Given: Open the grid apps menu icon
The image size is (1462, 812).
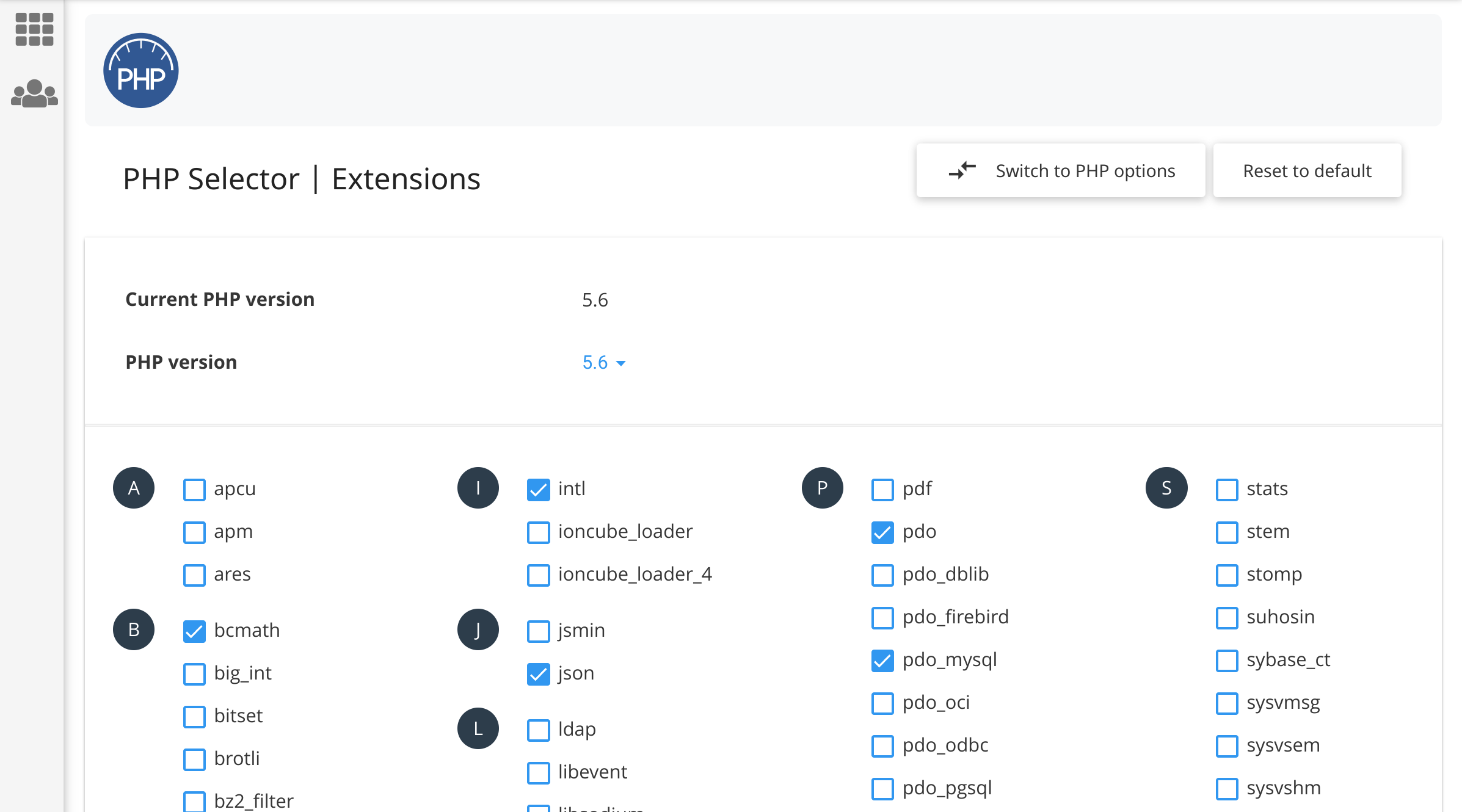Looking at the screenshot, I should coord(34,29).
